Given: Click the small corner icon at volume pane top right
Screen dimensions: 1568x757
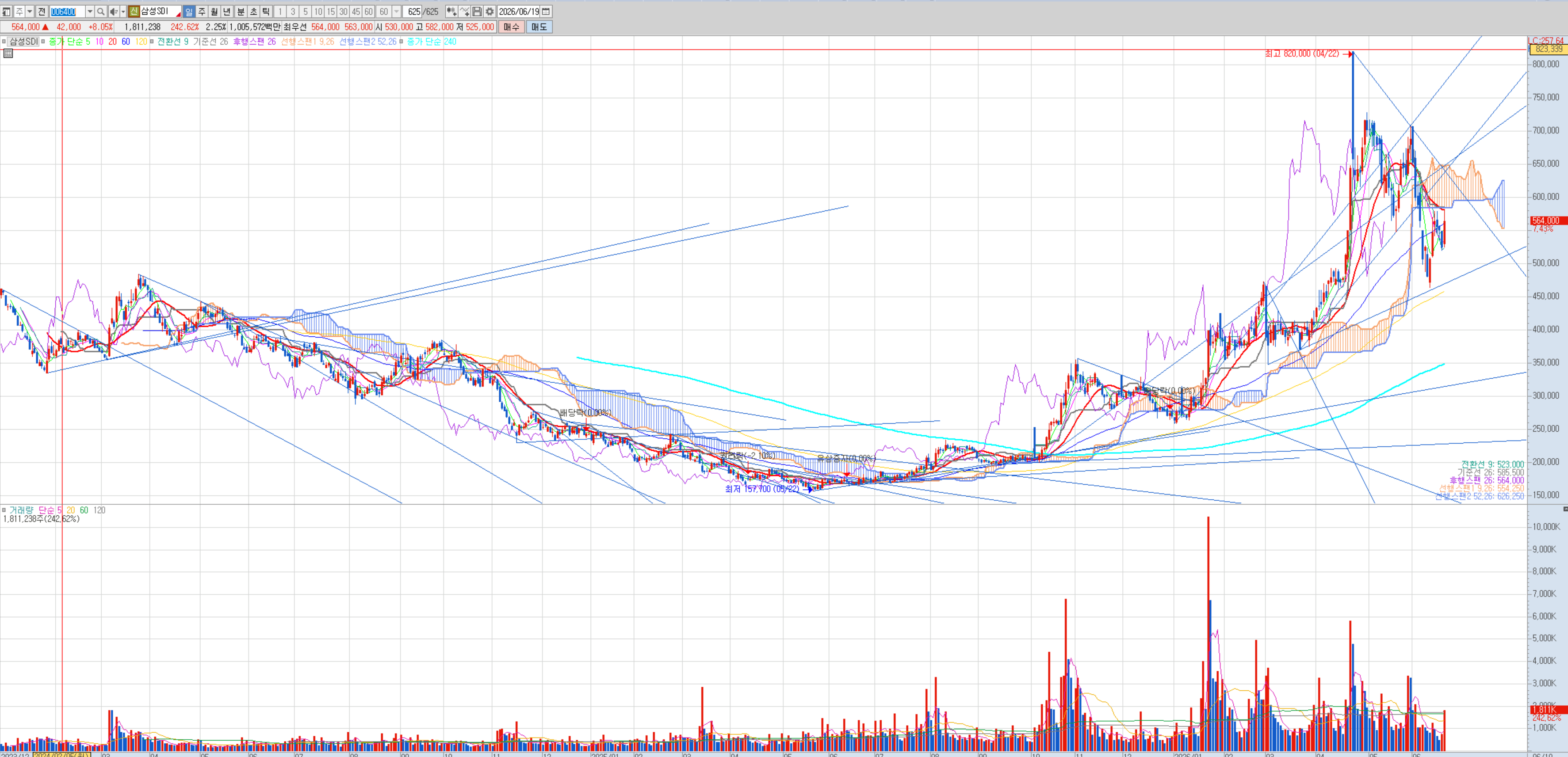Looking at the screenshot, I should [x=1565, y=509].
